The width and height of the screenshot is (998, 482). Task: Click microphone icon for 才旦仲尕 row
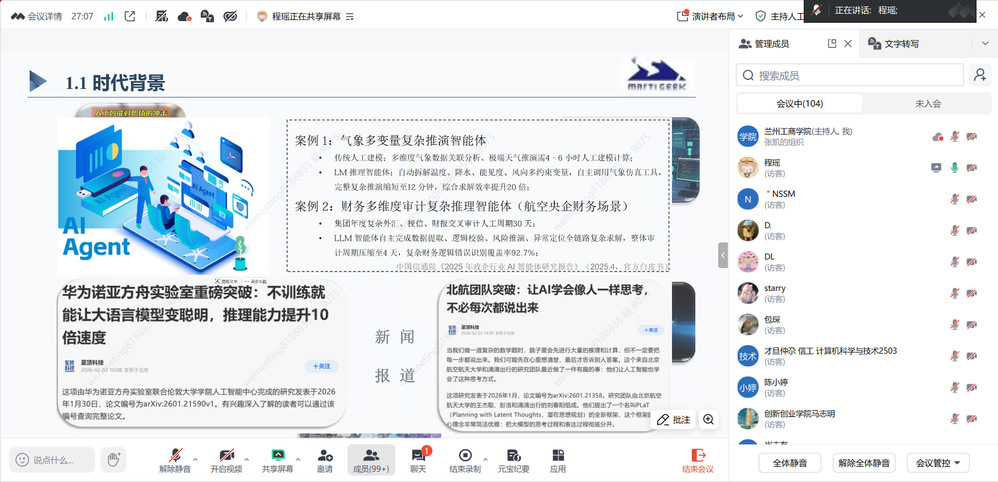tap(955, 356)
